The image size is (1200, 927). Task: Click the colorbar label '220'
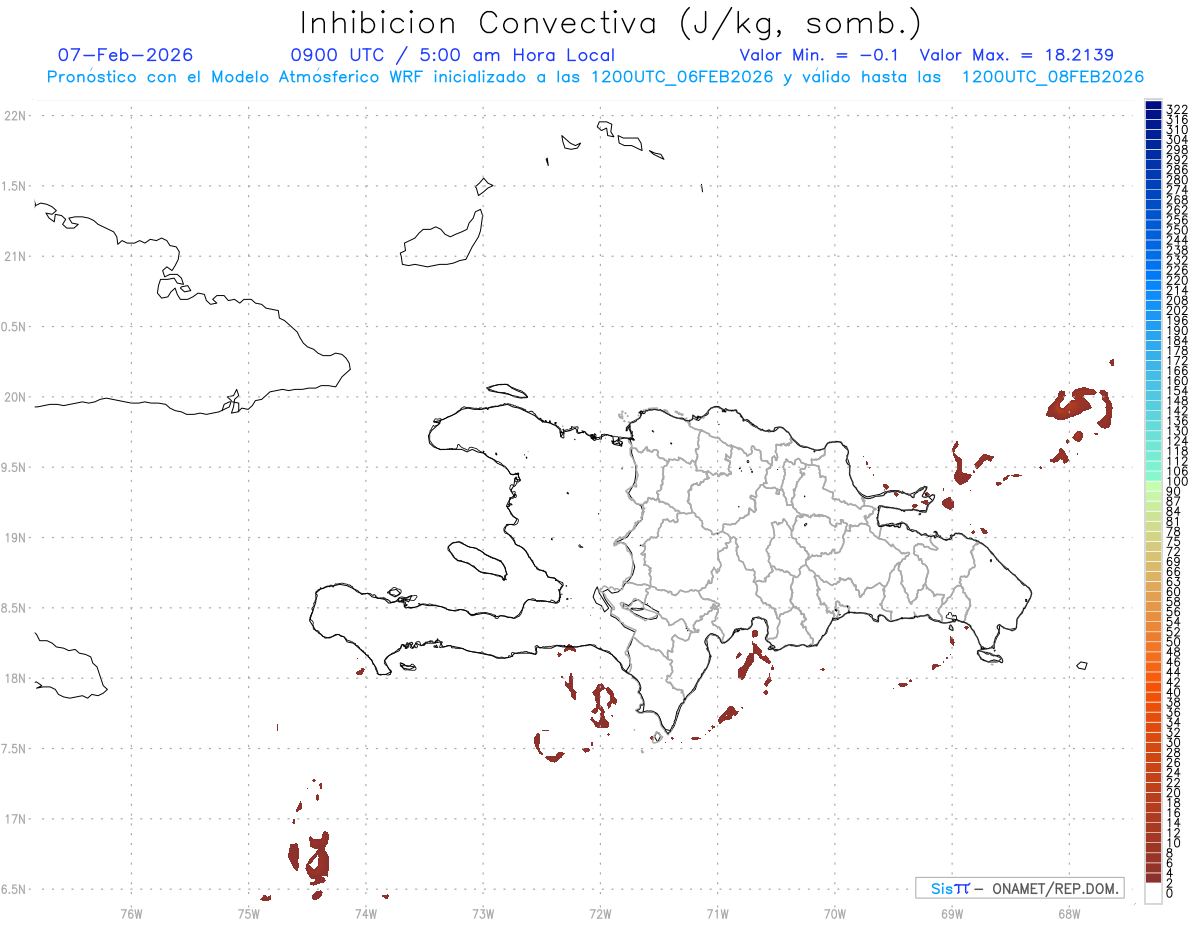[x=1177, y=281]
